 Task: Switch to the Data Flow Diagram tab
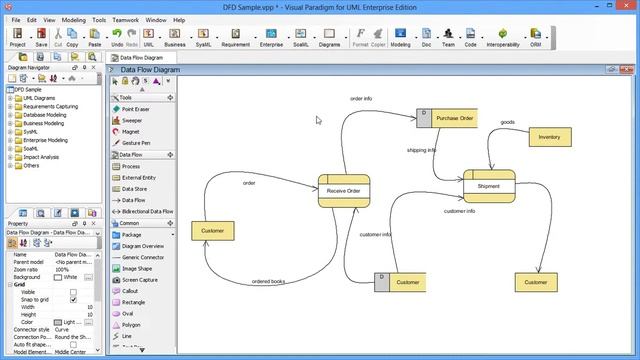pos(141,58)
